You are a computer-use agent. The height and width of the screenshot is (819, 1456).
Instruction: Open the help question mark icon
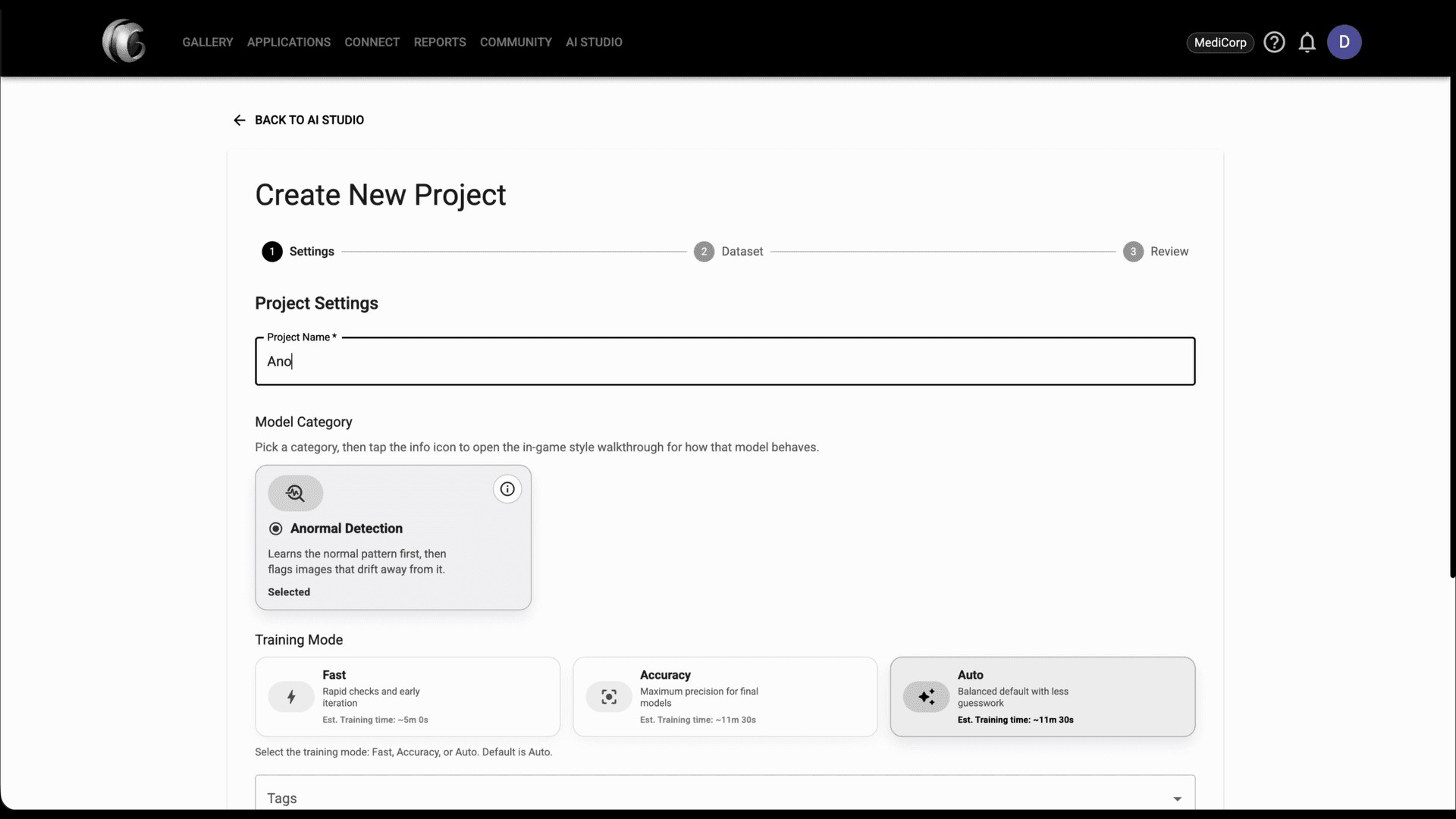click(x=1275, y=42)
